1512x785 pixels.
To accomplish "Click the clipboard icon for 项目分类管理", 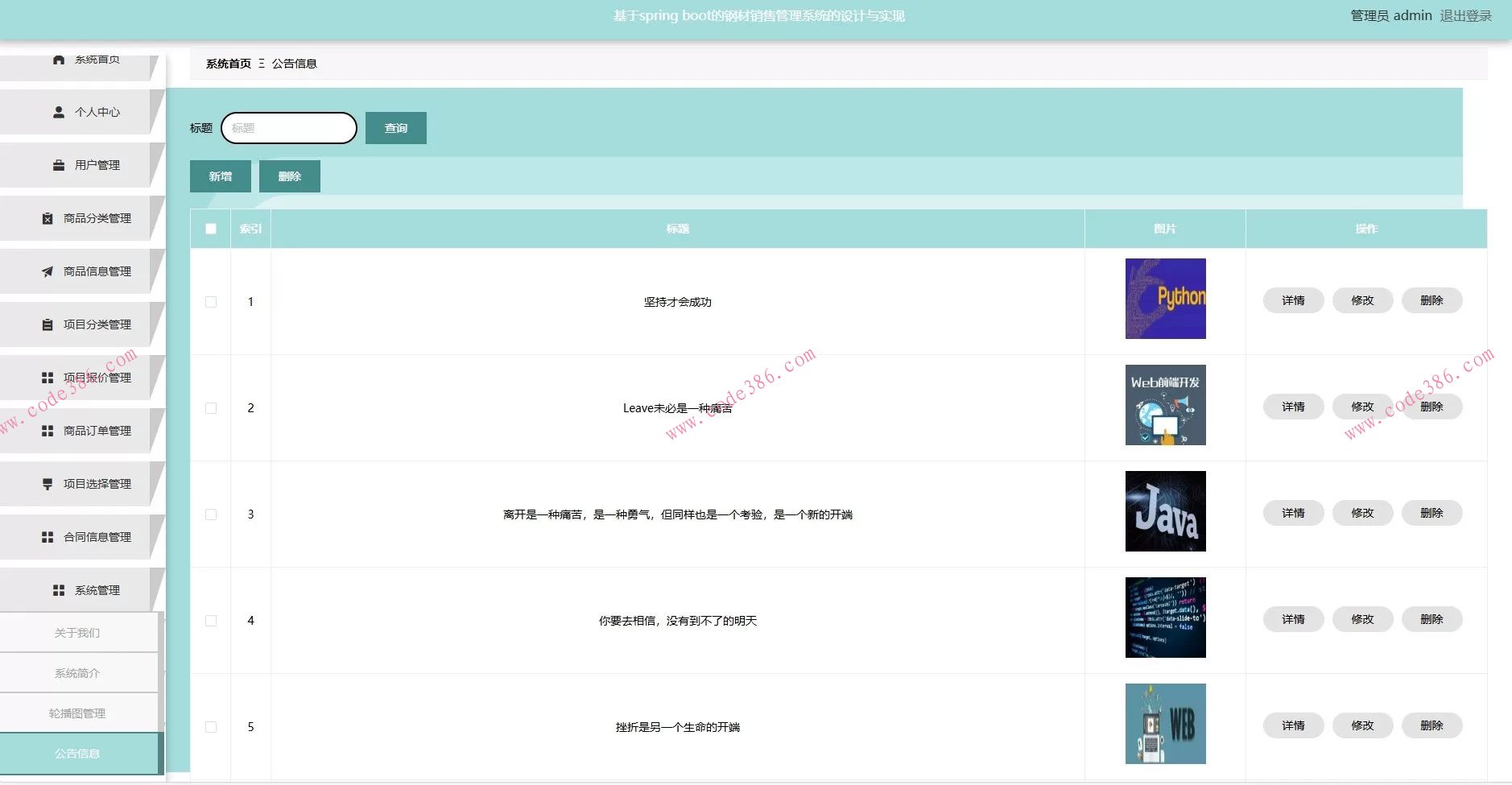I will 48,324.
